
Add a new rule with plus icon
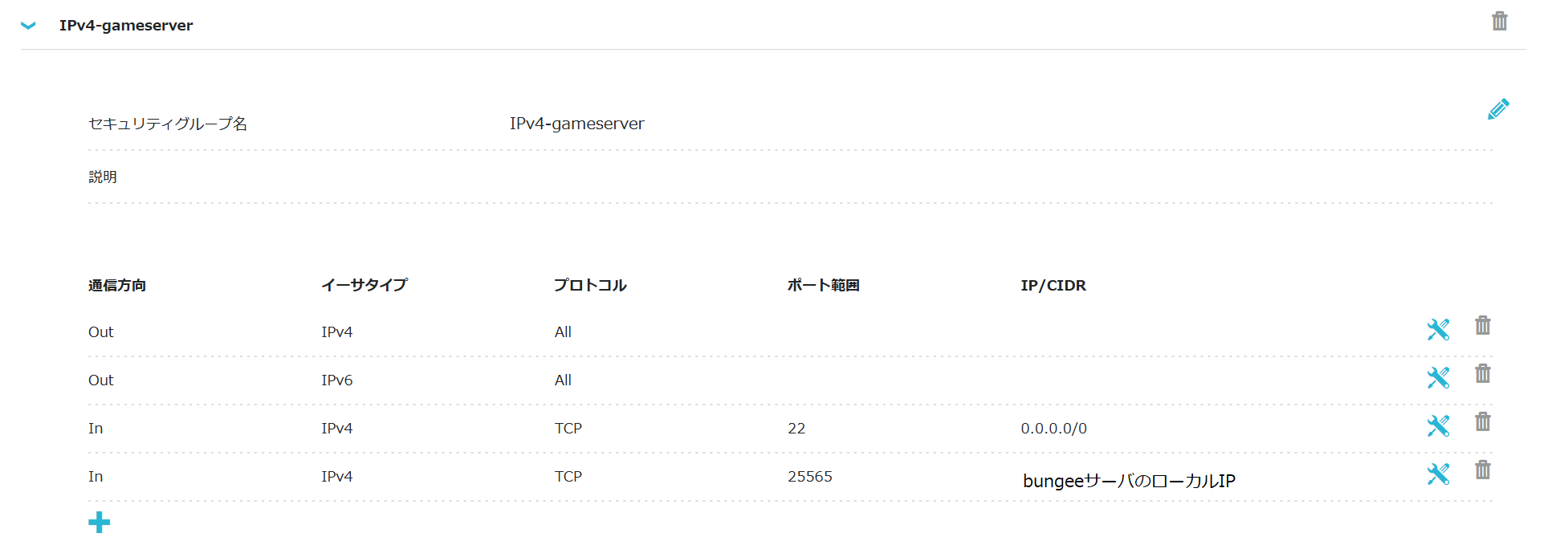100,523
